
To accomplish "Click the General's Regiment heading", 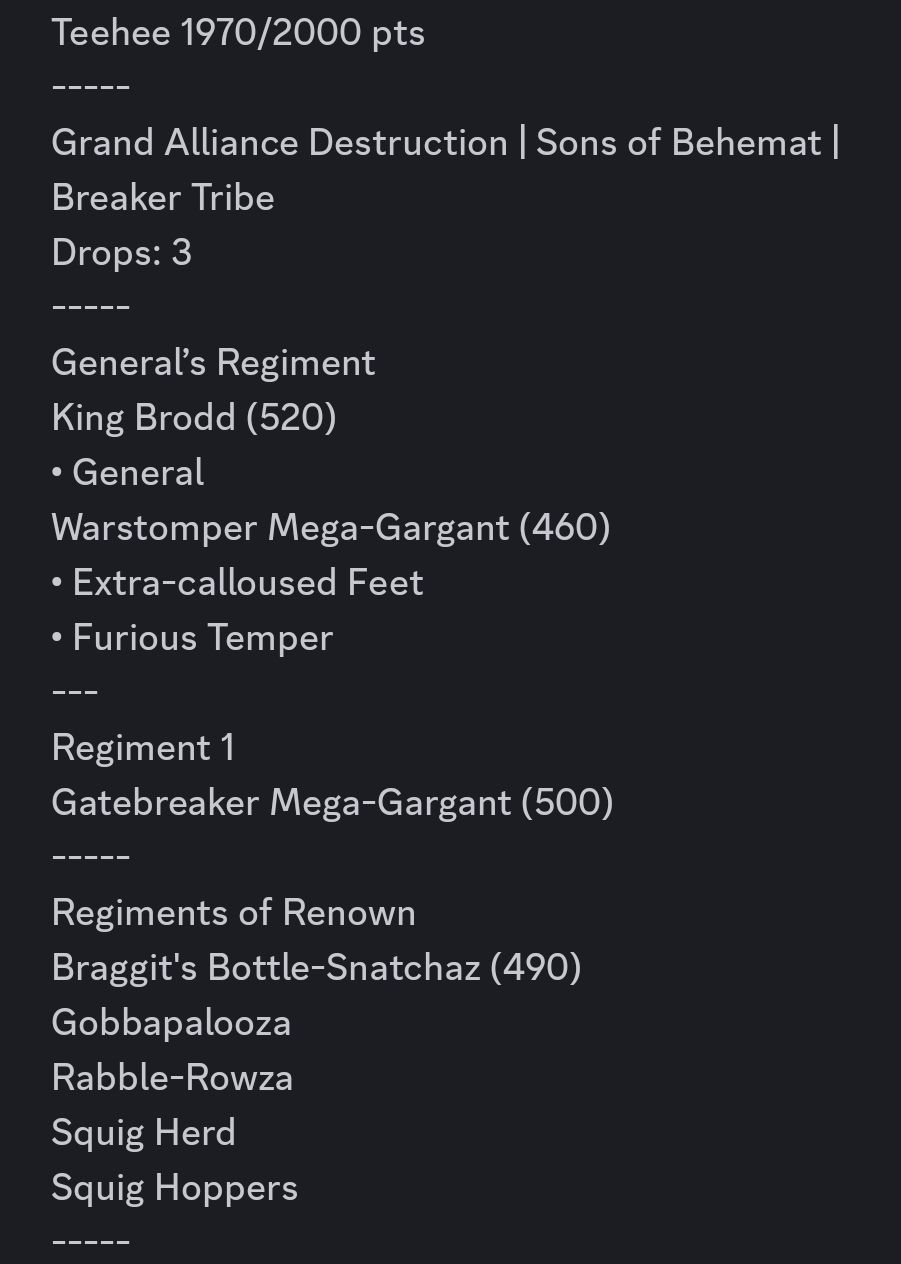I will (213, 363).
